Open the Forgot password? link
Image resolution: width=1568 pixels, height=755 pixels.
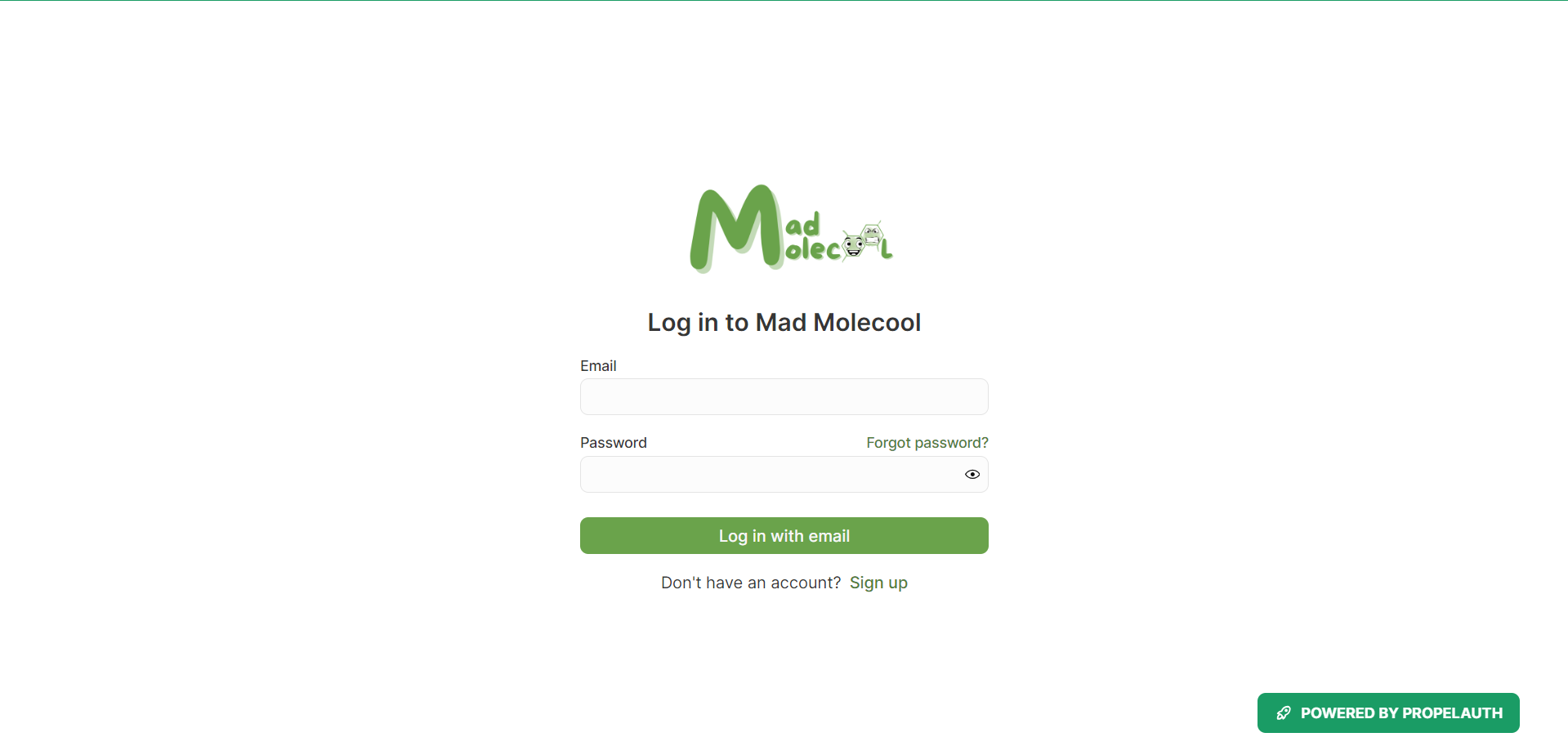pos(927,443)
